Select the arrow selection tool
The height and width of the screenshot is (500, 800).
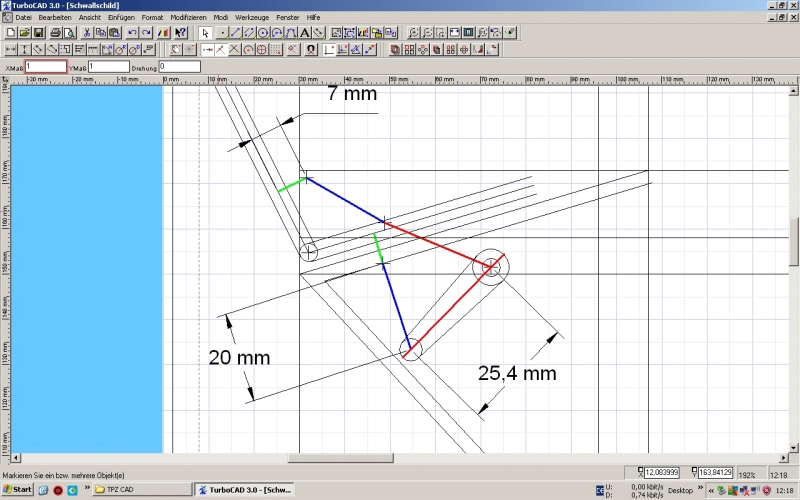[205, 32]
